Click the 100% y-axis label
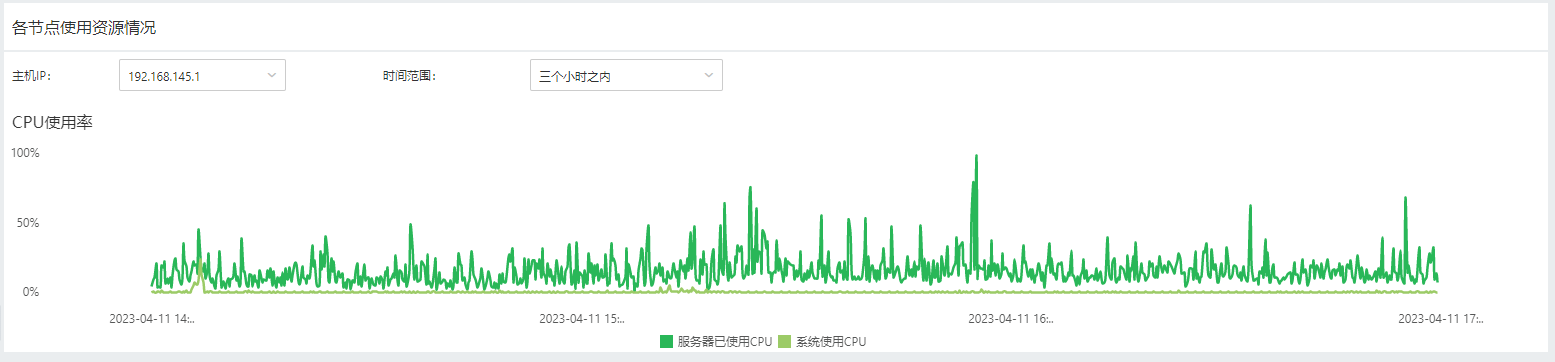This screenshot has height=362, width=1555. 25,153
